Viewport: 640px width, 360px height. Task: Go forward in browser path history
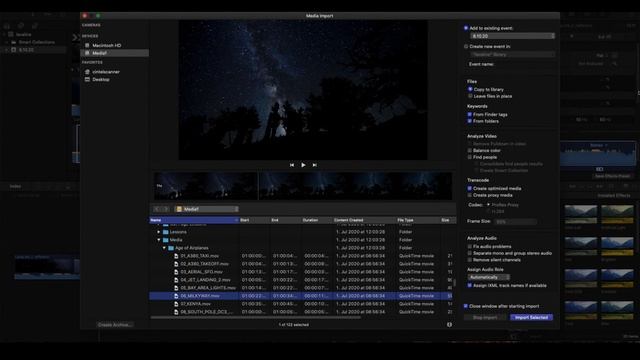click(166, 209)
